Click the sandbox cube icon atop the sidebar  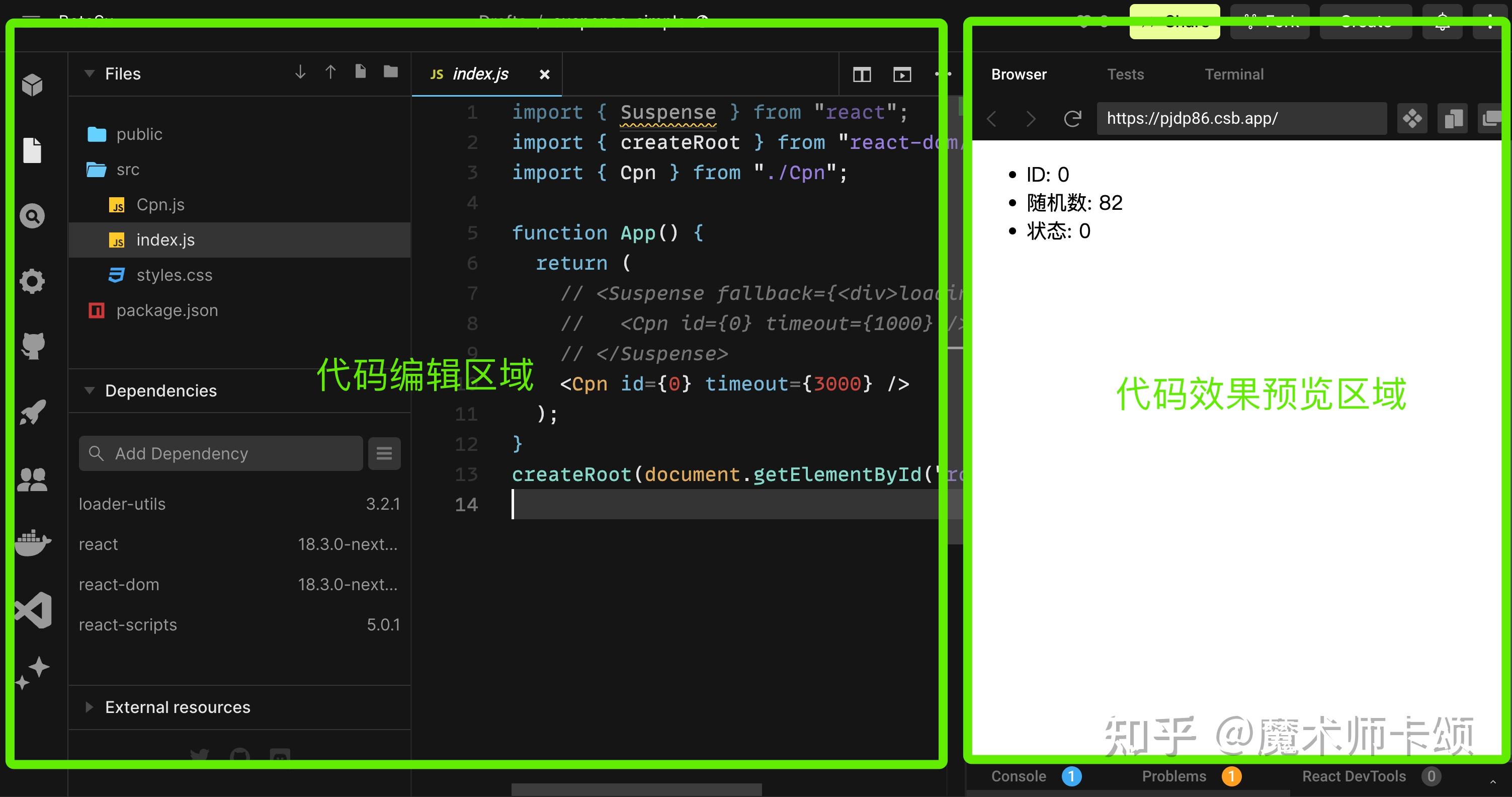pos(32,84)
